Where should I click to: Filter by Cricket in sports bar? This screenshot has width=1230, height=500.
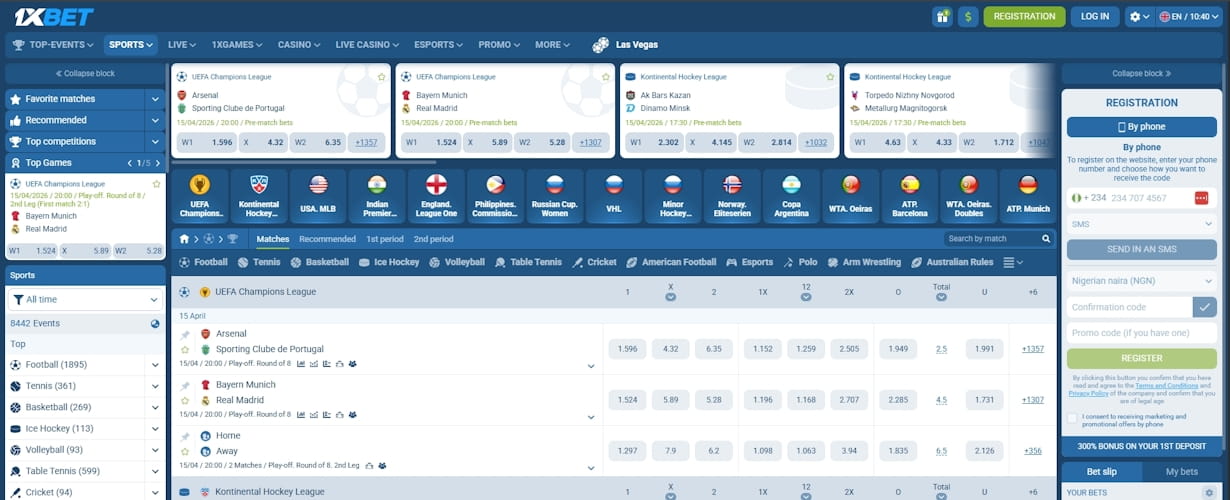594,262
